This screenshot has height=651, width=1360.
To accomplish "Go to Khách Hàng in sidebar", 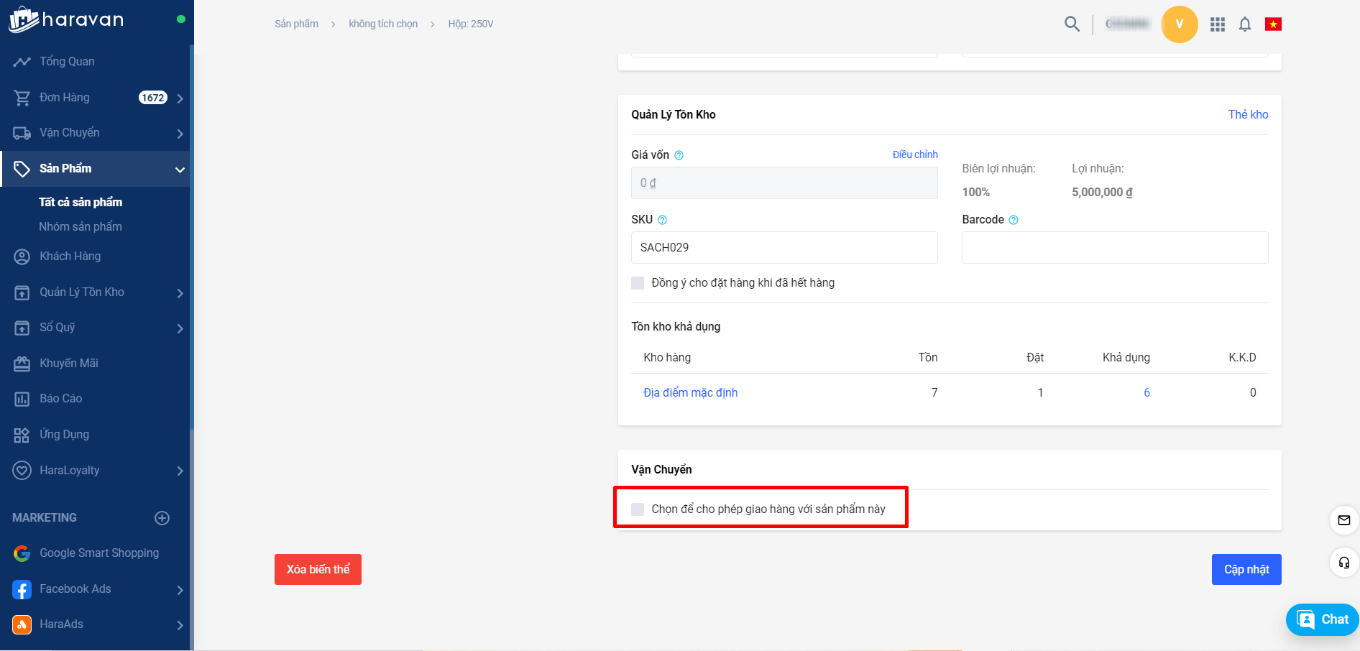I will [70, 256].
